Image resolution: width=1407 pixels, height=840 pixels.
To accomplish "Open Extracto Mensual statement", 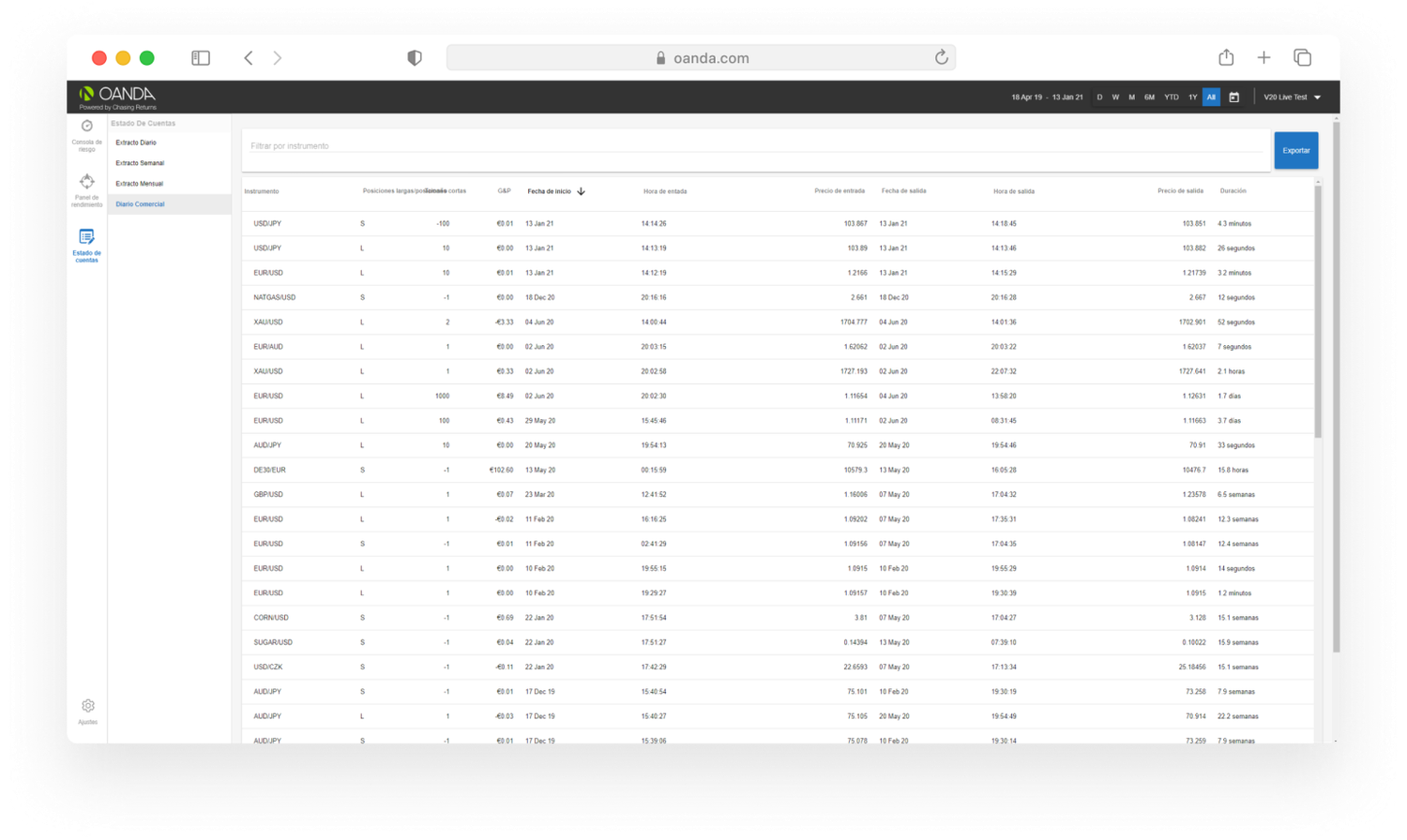I will pos(139,184).
